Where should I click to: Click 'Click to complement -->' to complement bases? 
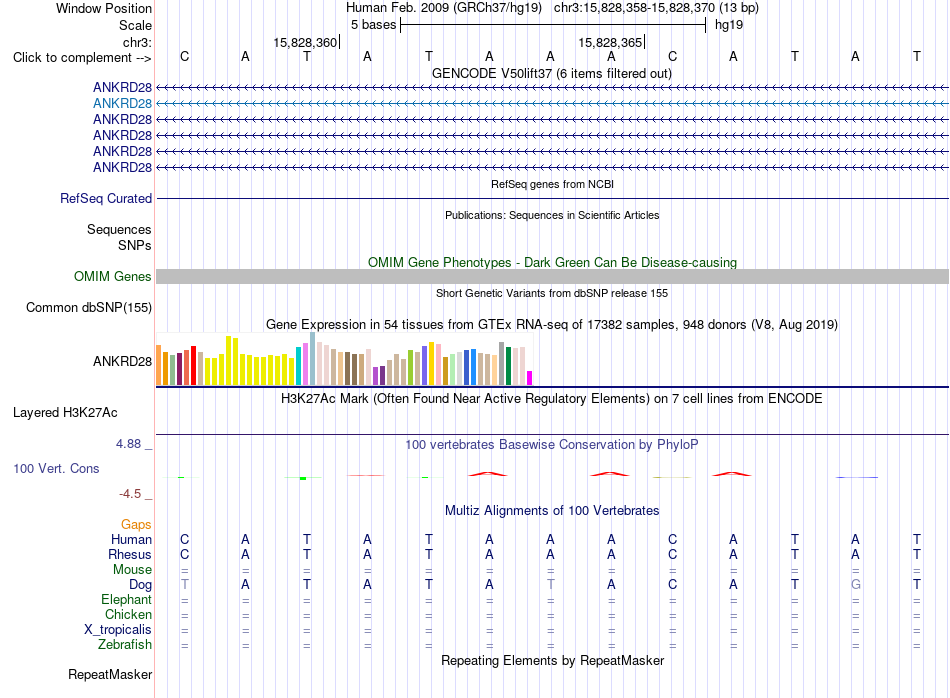coord(82,58)
